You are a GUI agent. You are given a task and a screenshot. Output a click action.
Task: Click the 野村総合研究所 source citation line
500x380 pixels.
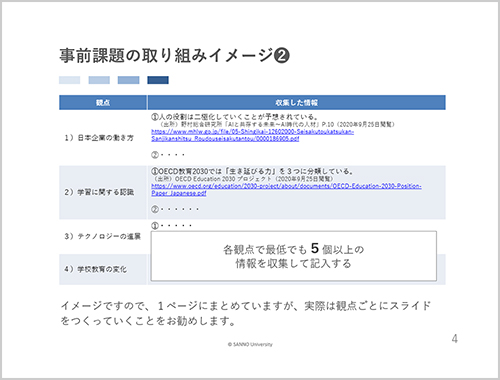277,124
